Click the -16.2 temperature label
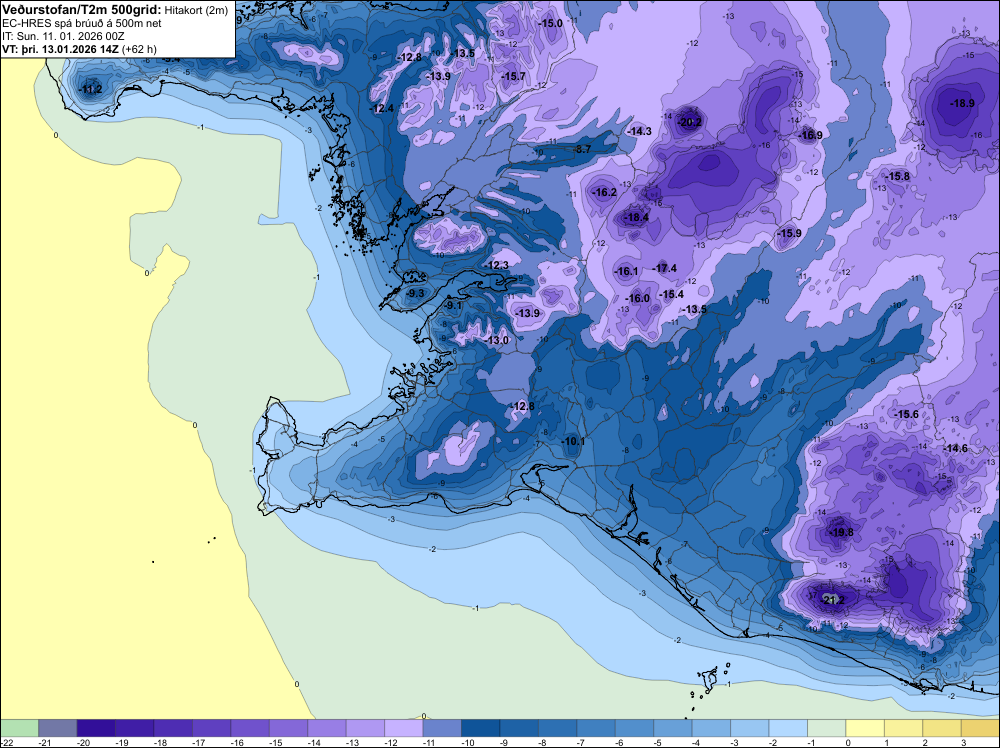 (605, 193)
